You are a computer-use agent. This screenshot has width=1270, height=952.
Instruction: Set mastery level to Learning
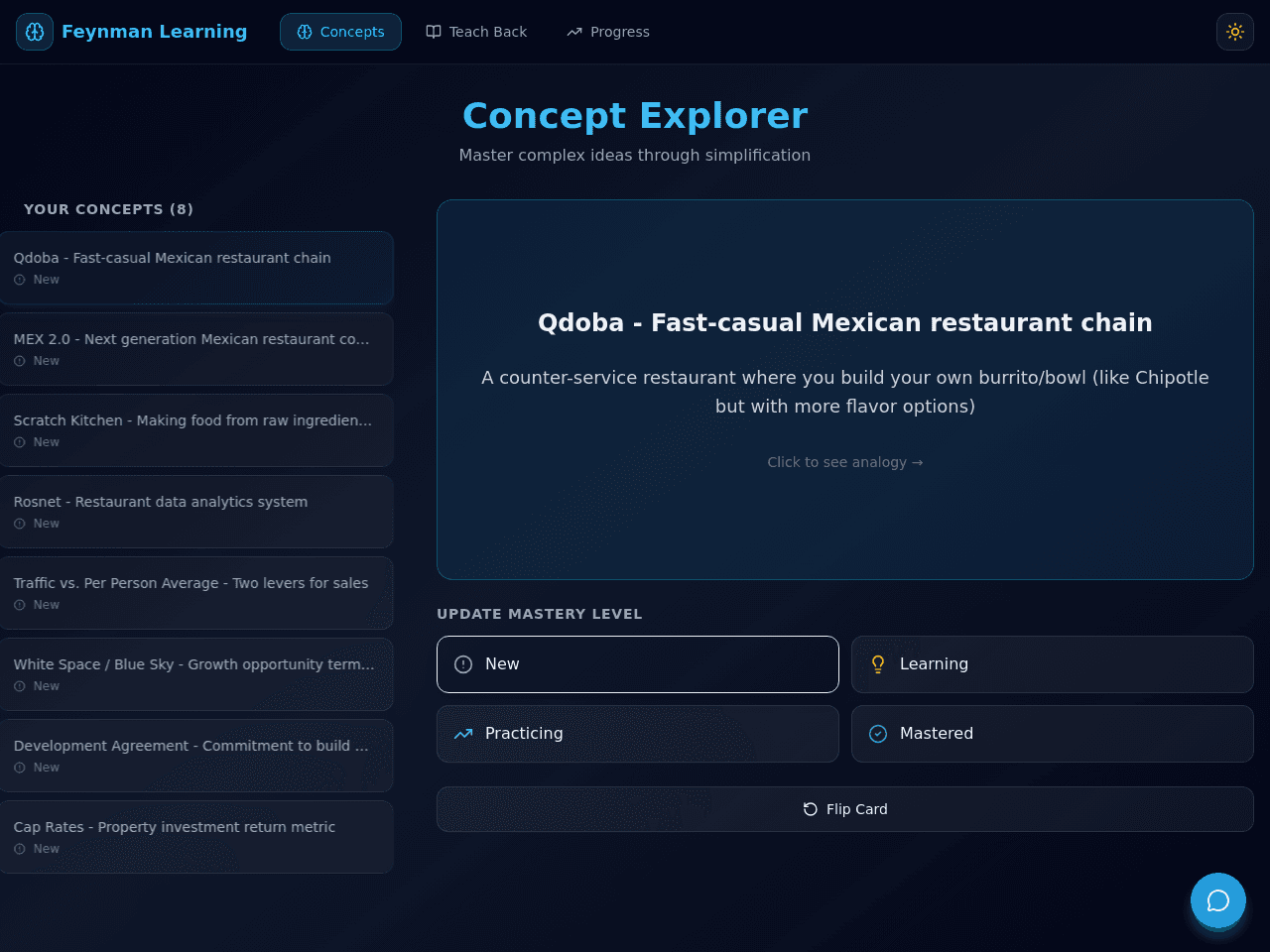pyautogui.click(x=1053, y=664)
